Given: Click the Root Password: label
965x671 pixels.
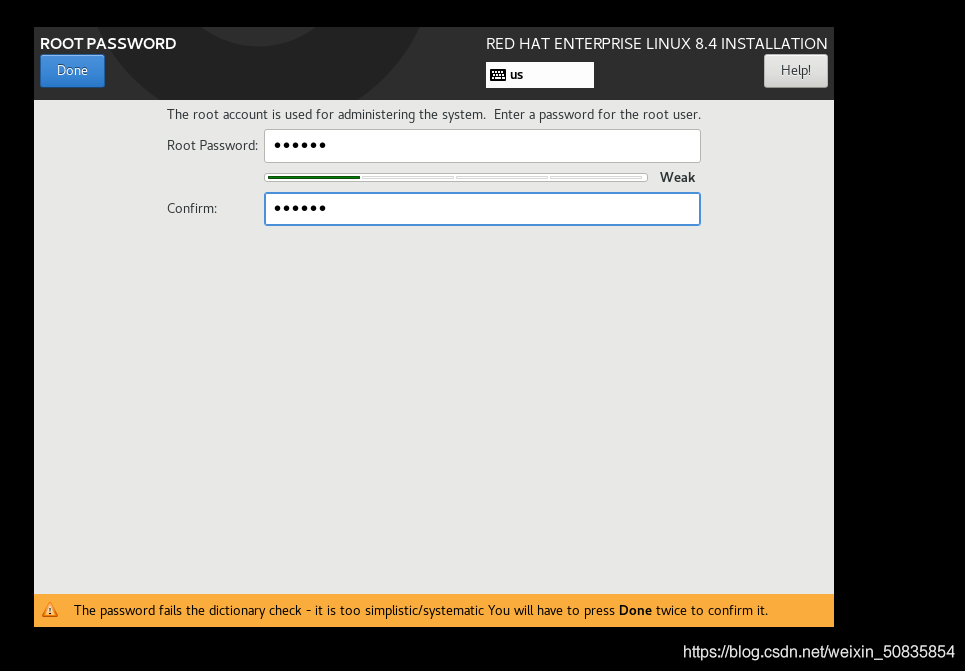Looking at the screenshot, I should point(212,146).
